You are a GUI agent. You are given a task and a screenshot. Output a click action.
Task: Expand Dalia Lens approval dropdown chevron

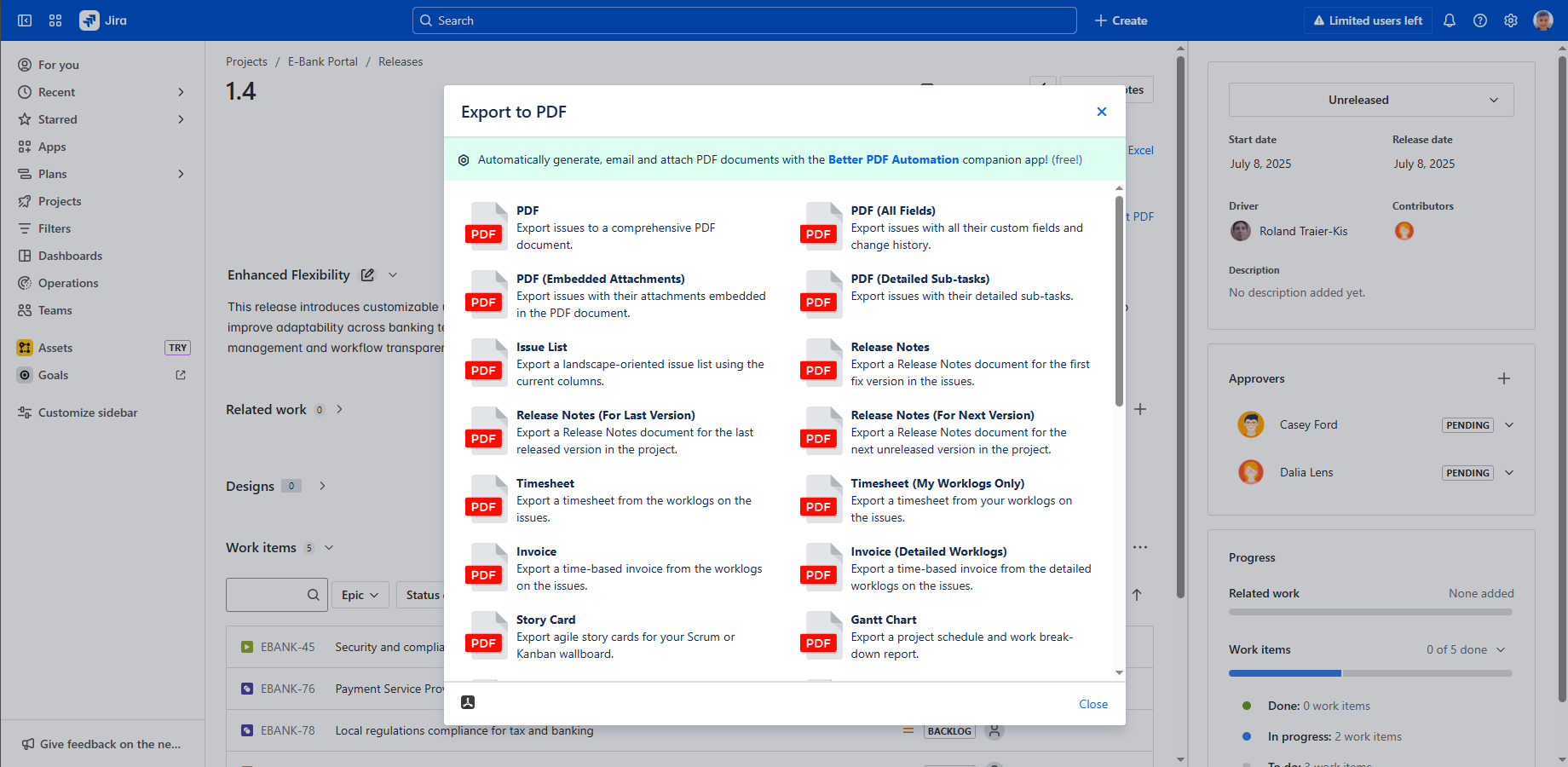pos(1509,472)
